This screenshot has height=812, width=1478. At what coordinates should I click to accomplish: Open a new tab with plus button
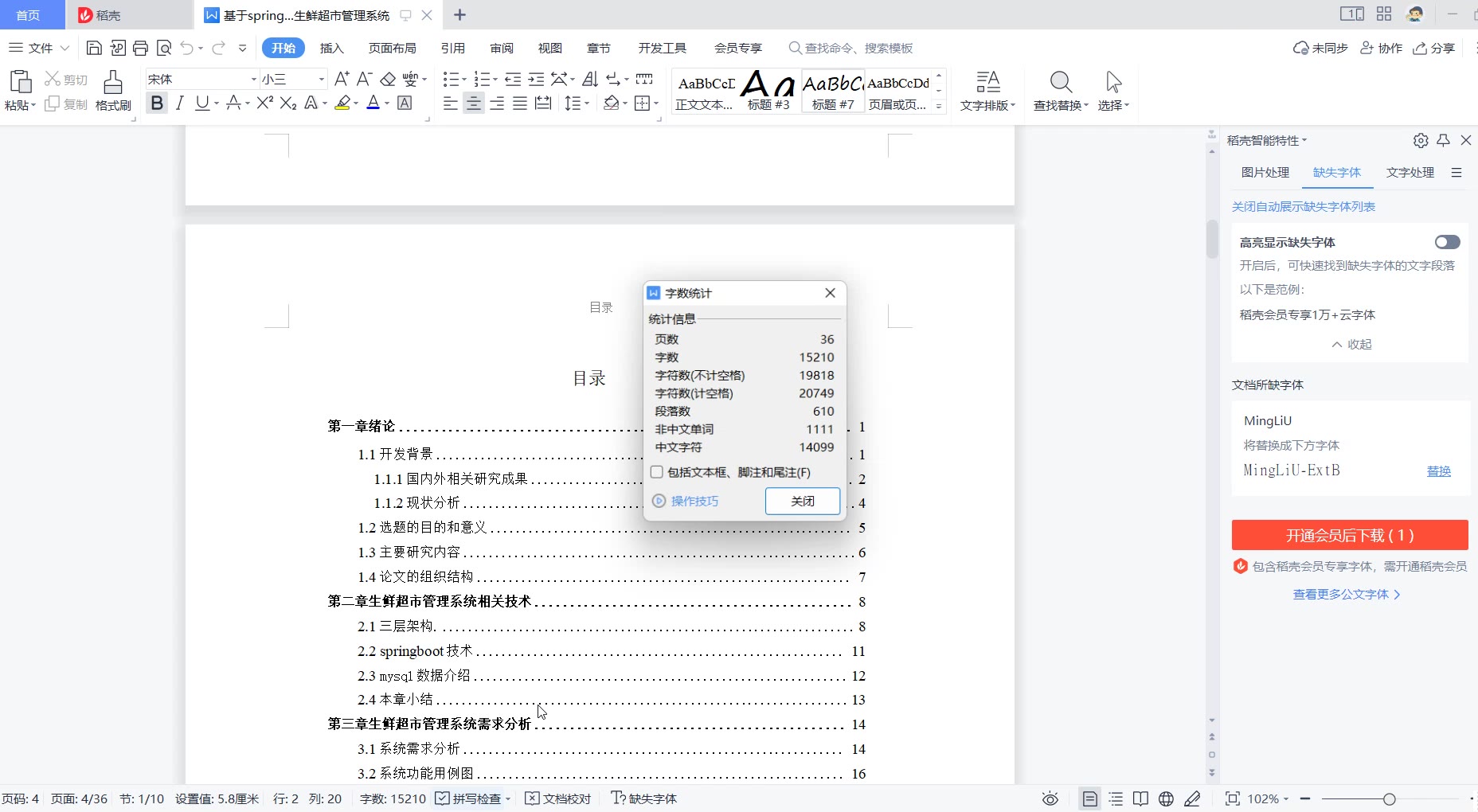[x=459, y=14]
